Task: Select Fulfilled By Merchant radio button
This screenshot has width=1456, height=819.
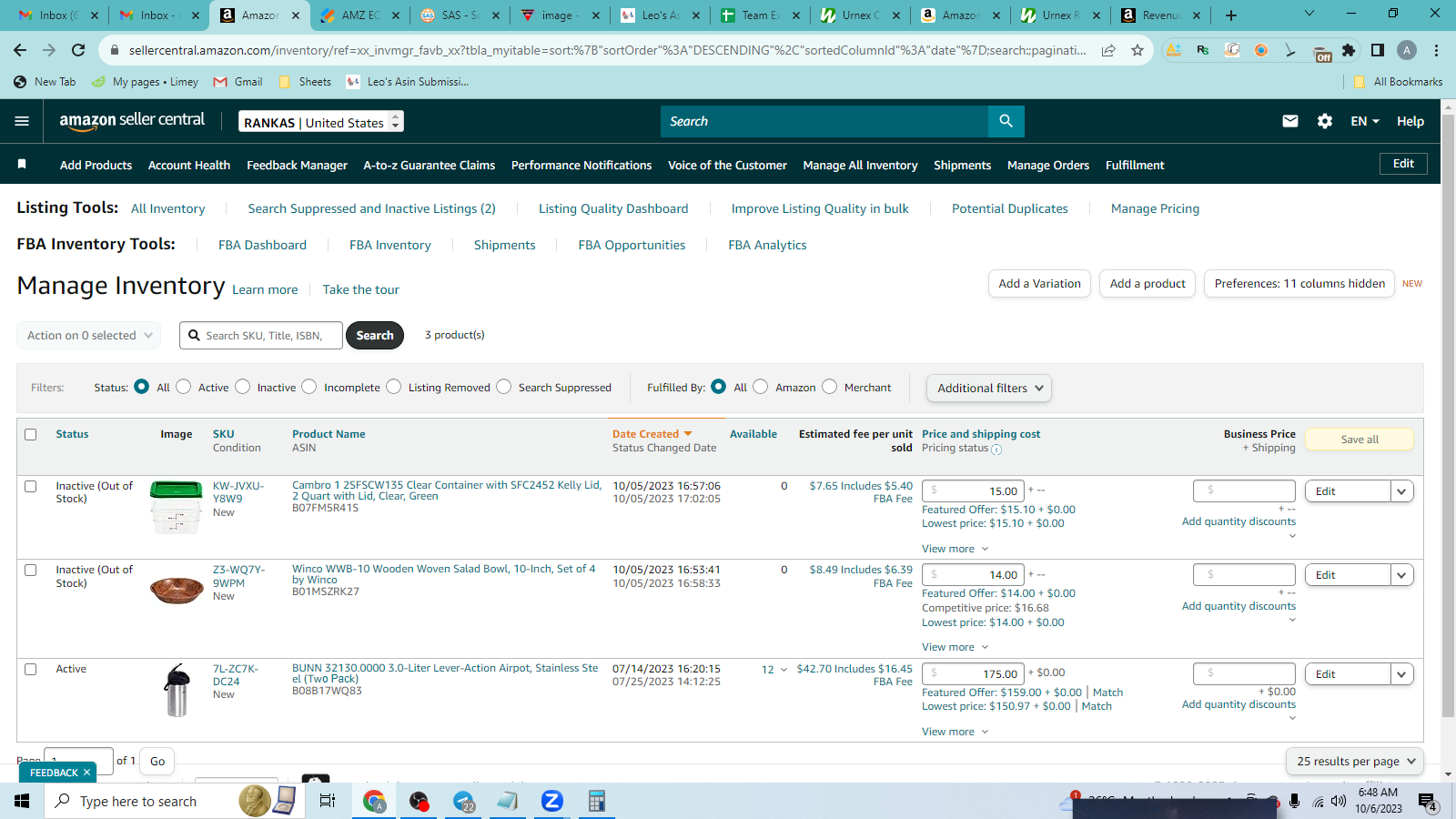Action: 830,387
